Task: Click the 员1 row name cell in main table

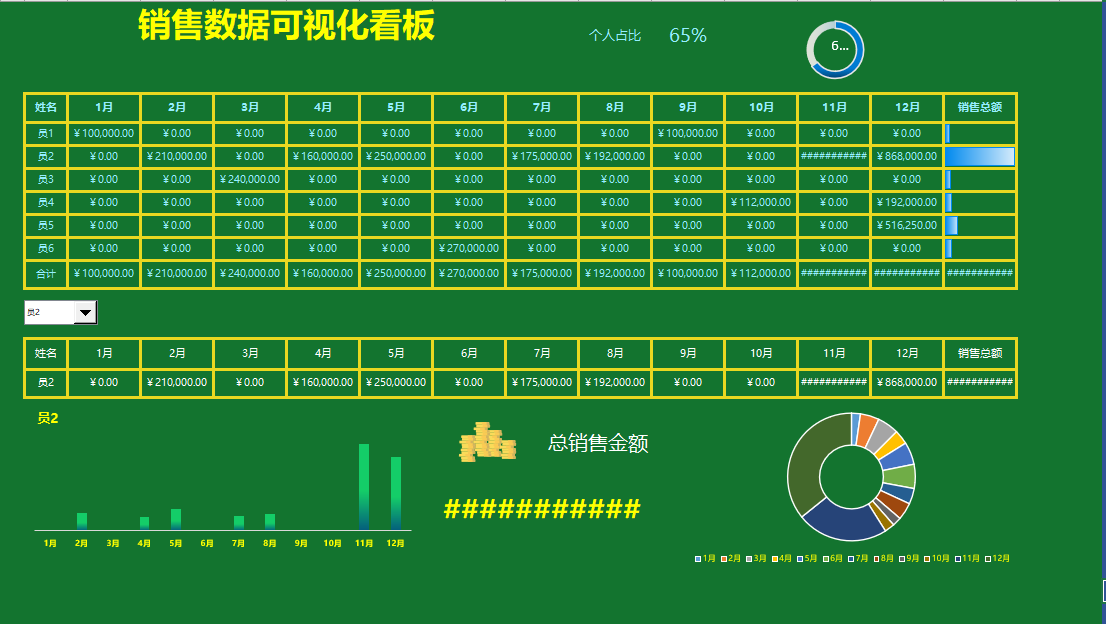Action: [46, 133]
